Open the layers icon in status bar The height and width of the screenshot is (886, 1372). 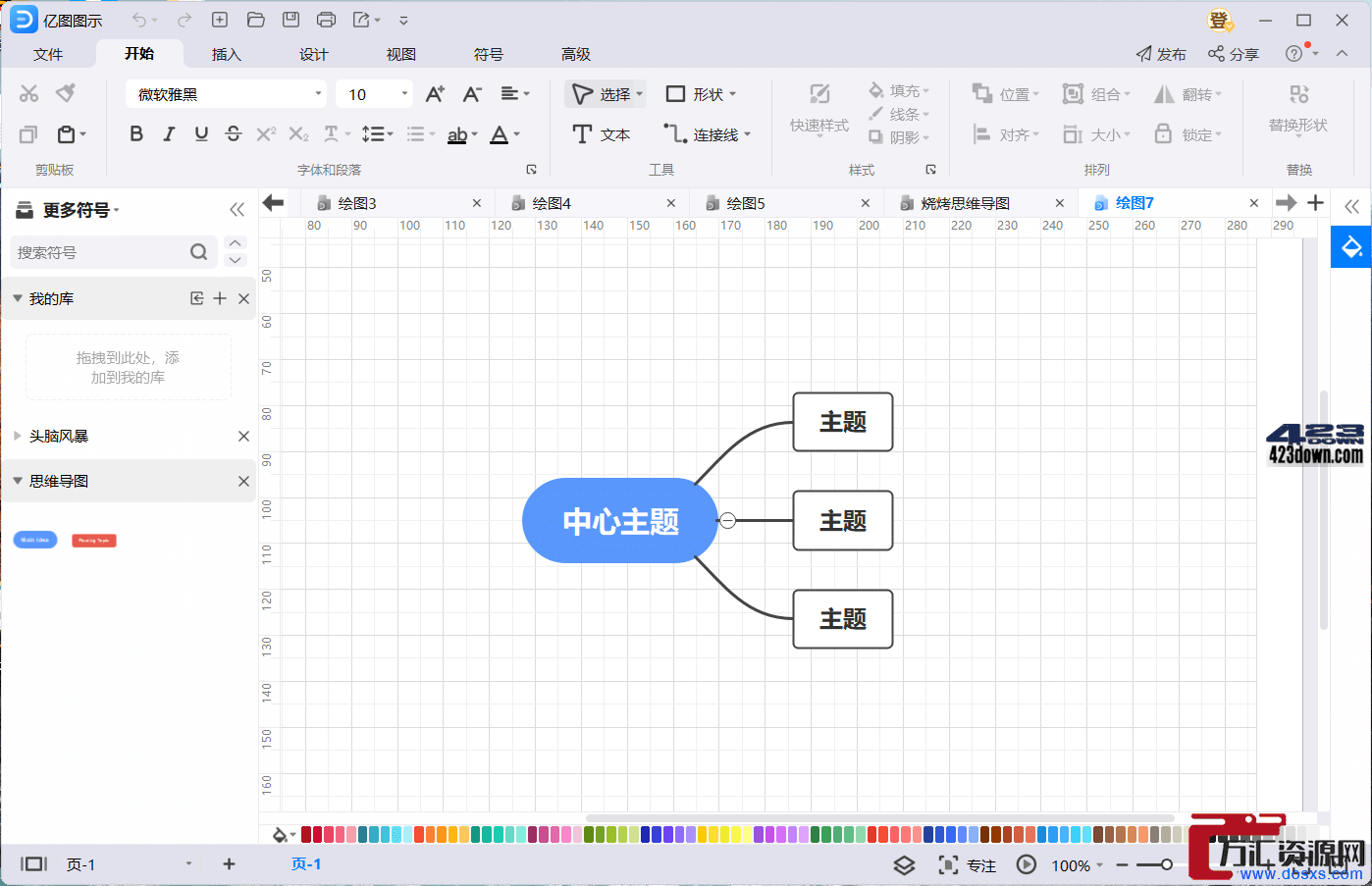pos(904,864)
